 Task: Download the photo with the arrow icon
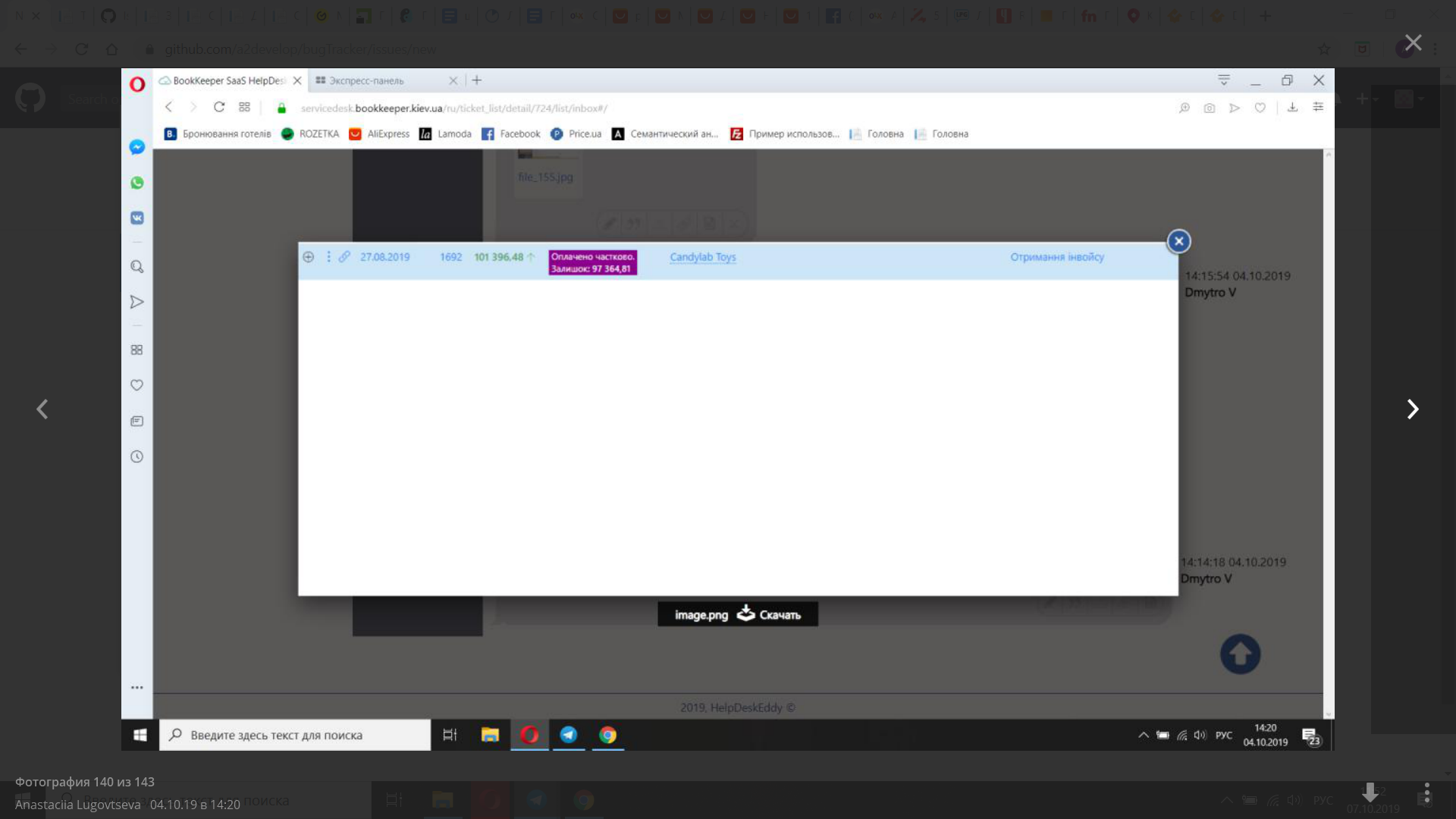tap(1370, 793)
